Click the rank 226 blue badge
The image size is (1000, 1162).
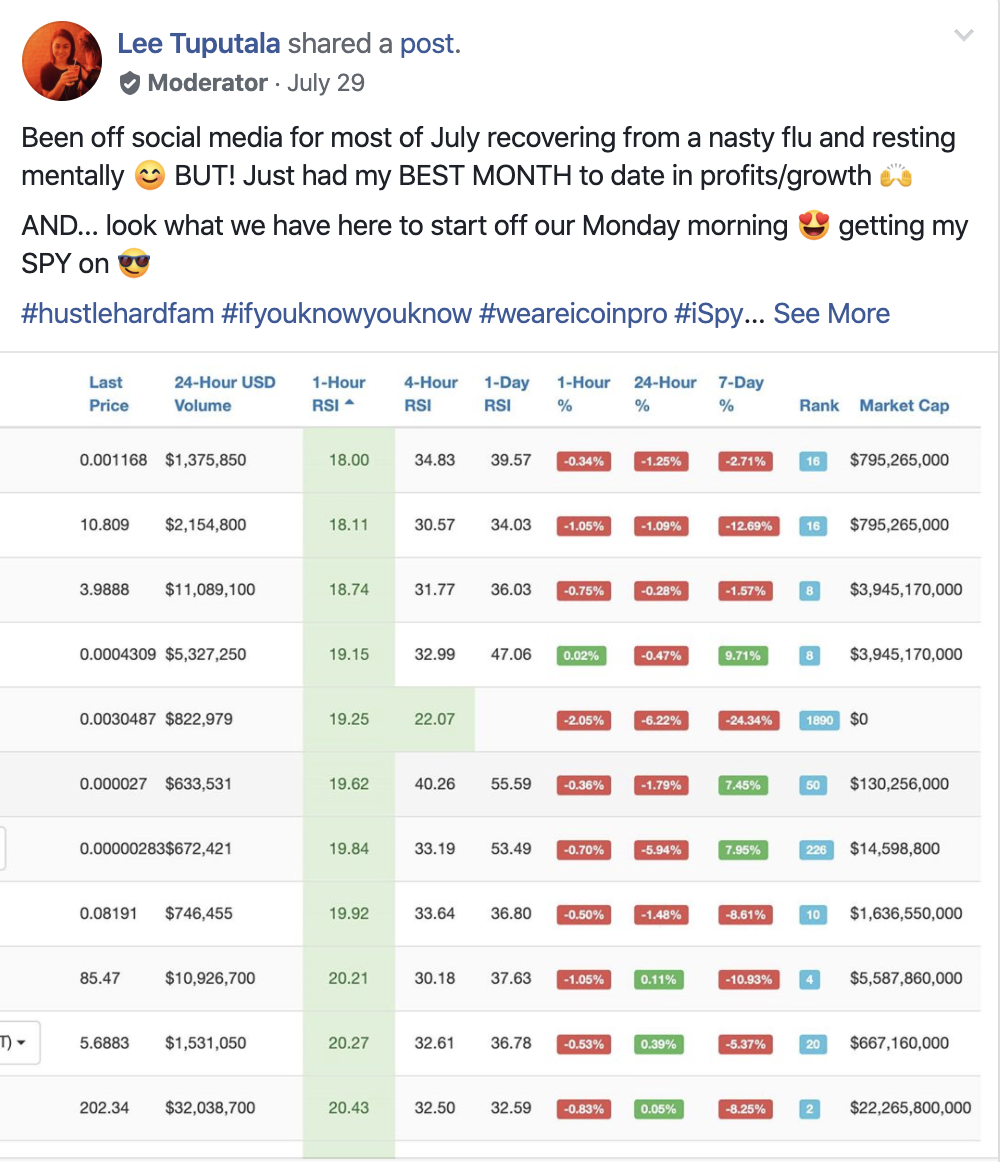click(x=816, y=850)
